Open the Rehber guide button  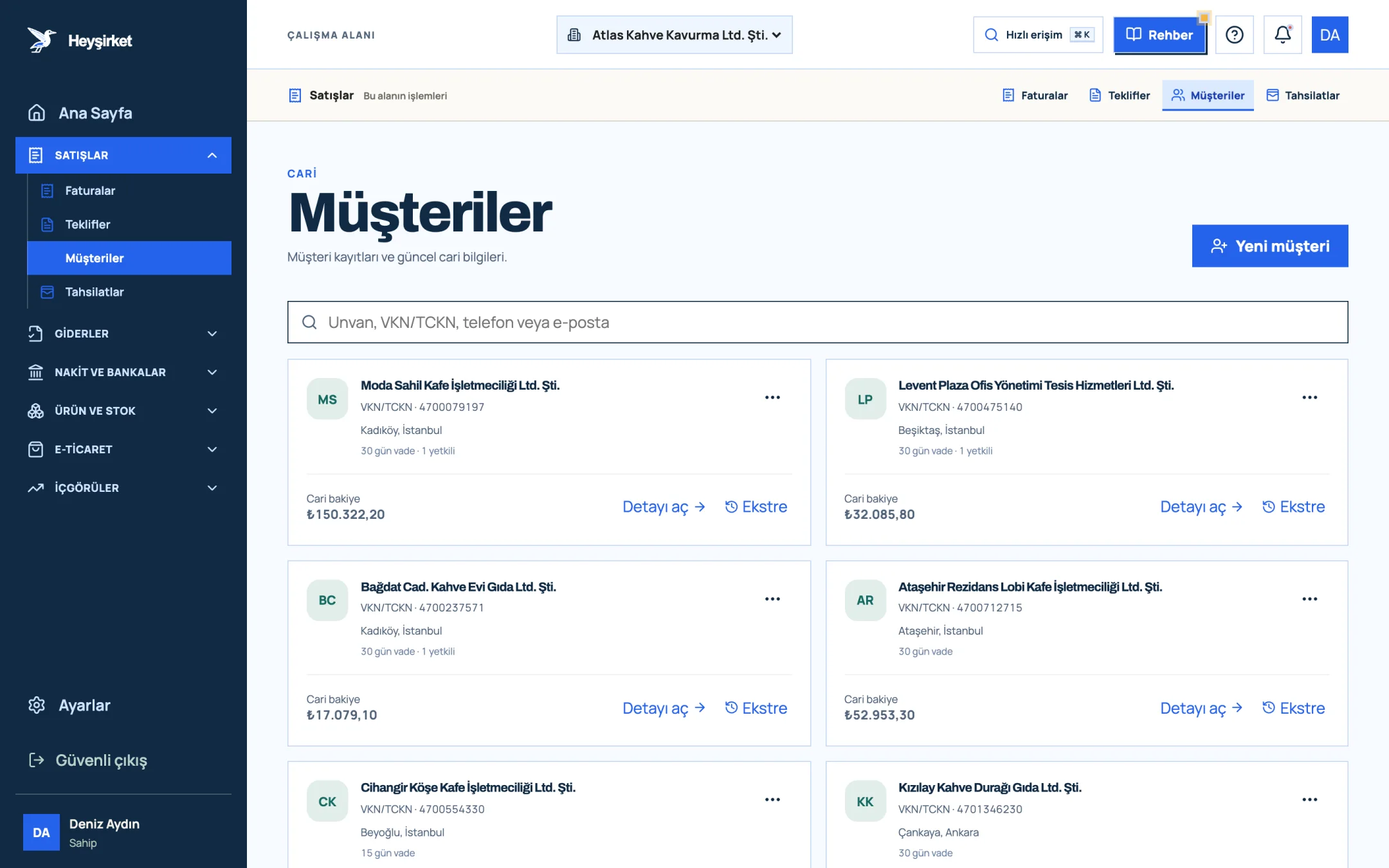pyautogui.click(x=1160, y=35)
